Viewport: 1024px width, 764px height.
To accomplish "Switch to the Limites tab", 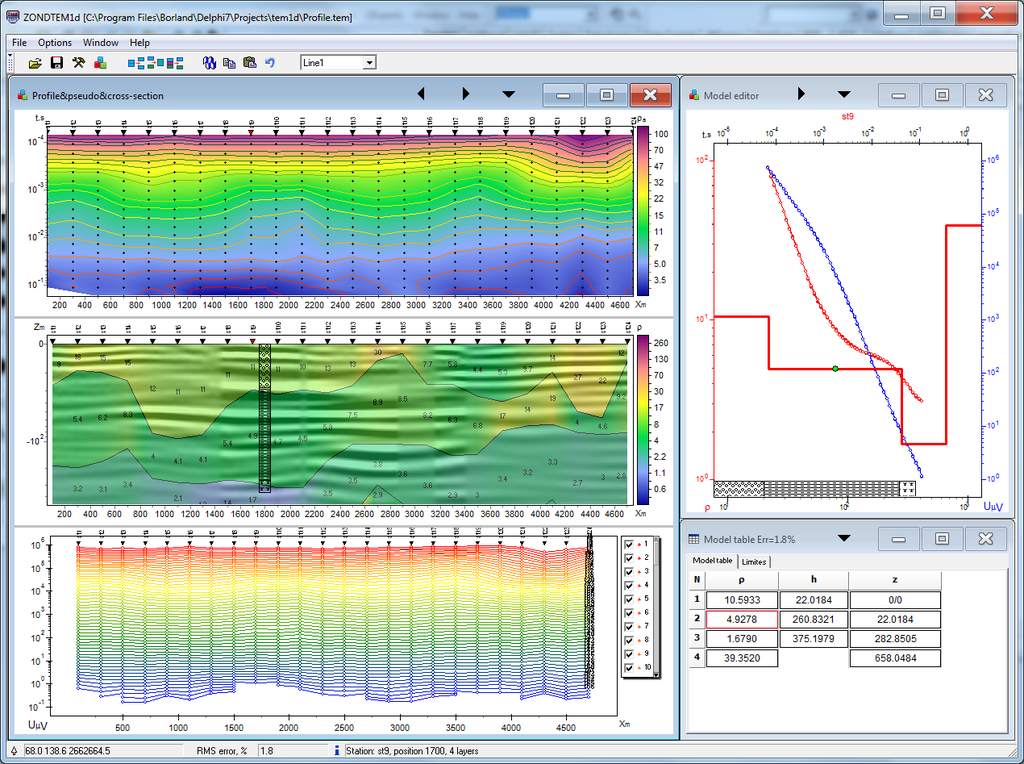I will [753, 561].
